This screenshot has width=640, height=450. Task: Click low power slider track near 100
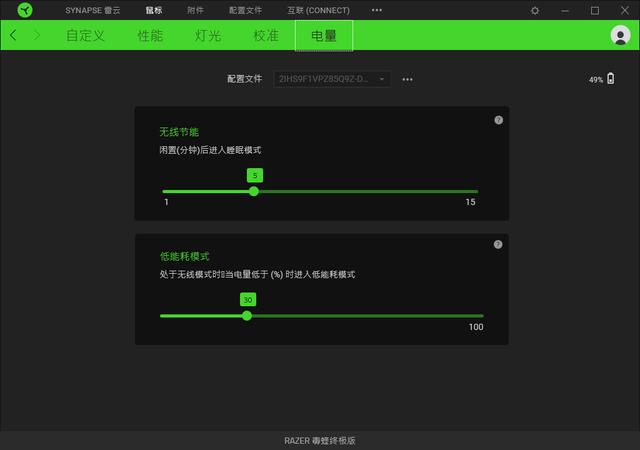click(x=477, y=316)
